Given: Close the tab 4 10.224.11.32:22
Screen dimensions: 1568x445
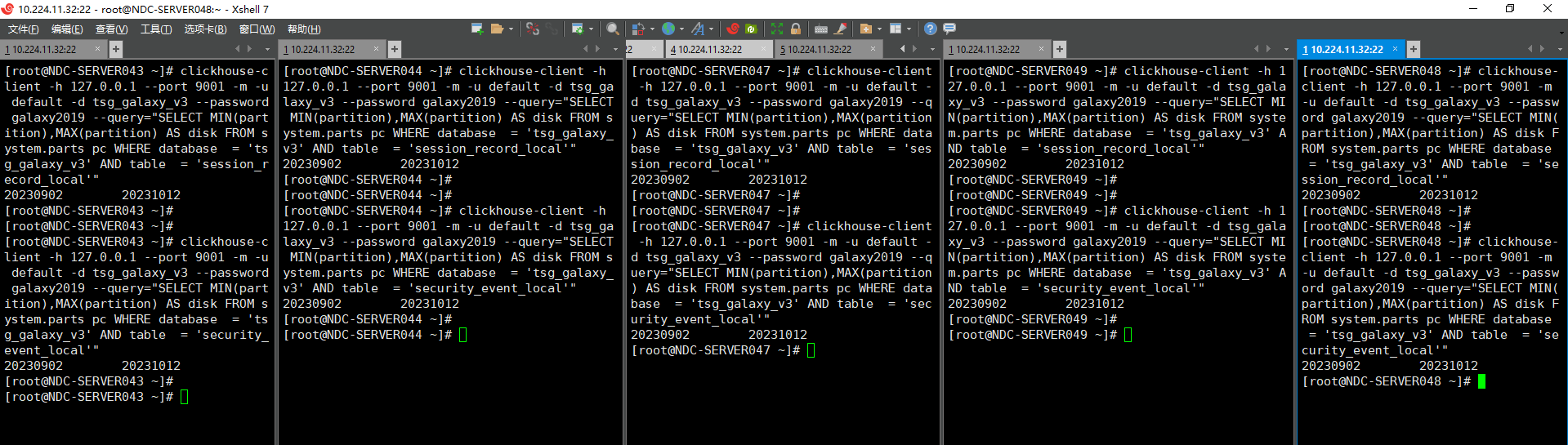Looking at the screenshot, I should 763,49.
